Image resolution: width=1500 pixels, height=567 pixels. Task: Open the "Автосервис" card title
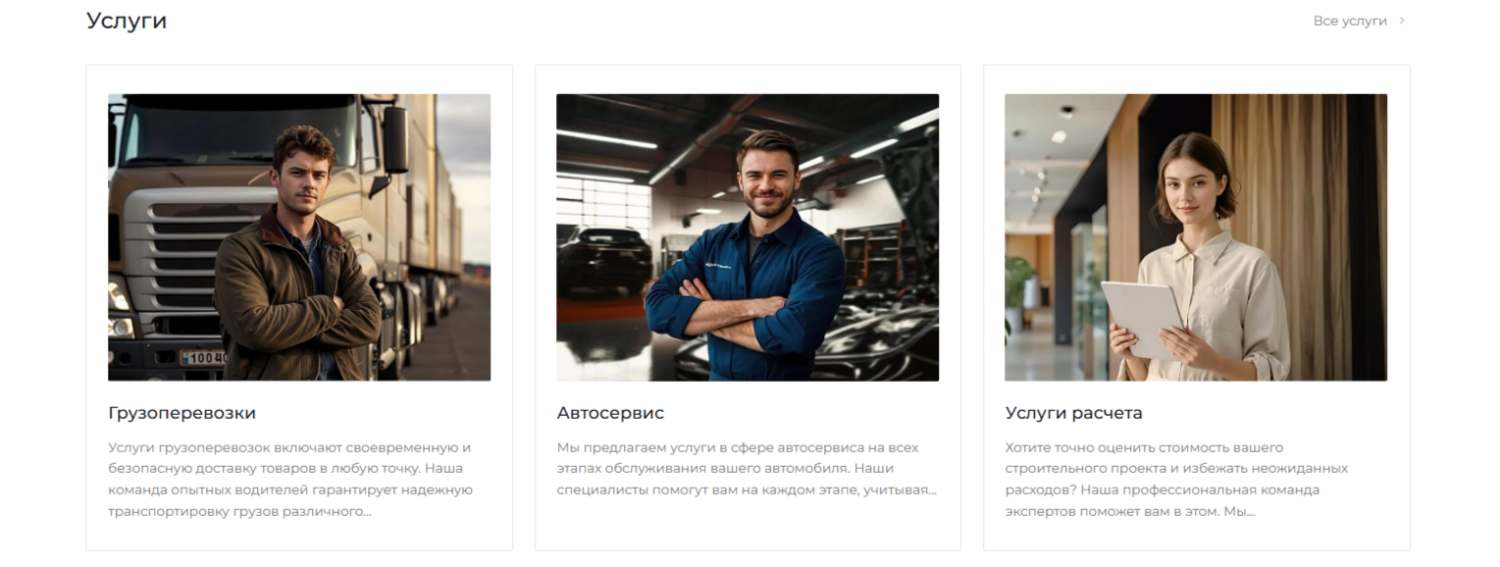(x=610, y=413)
